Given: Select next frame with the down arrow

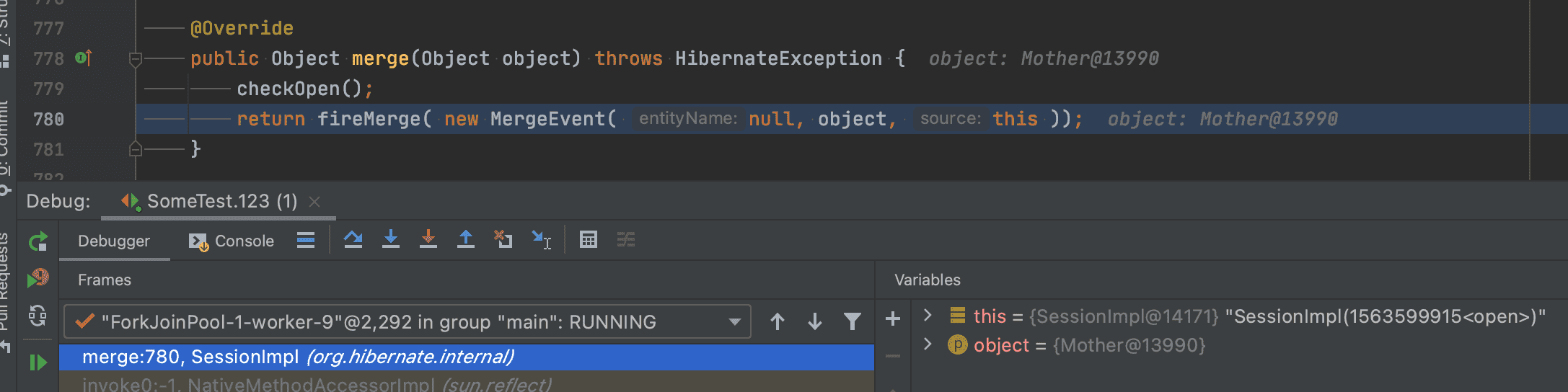Looking at the screenshot, I should pyautogui.click(x=815, y=321).
